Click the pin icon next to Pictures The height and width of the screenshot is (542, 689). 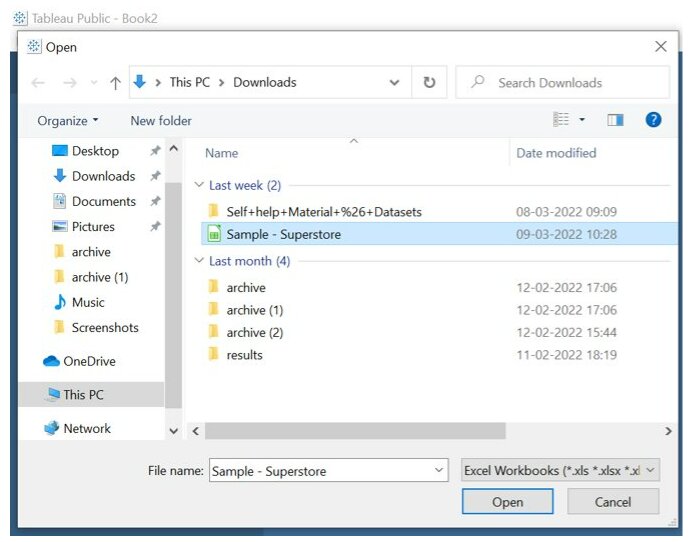click(155, 226)
